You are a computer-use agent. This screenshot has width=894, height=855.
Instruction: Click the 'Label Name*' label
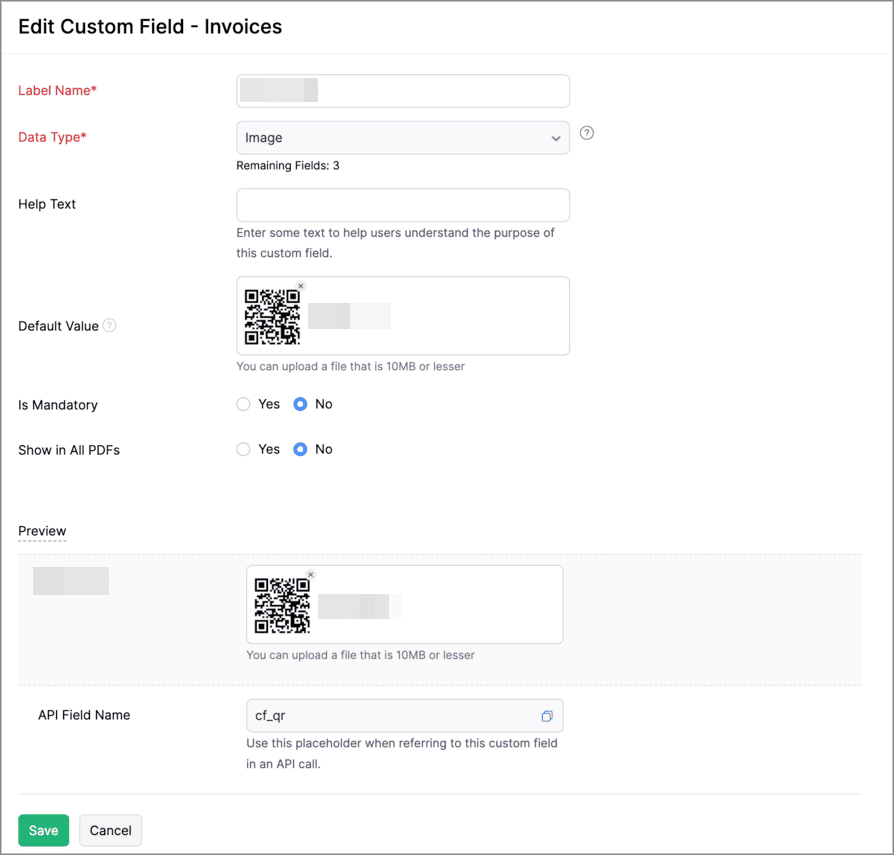[x=58, y=90]
